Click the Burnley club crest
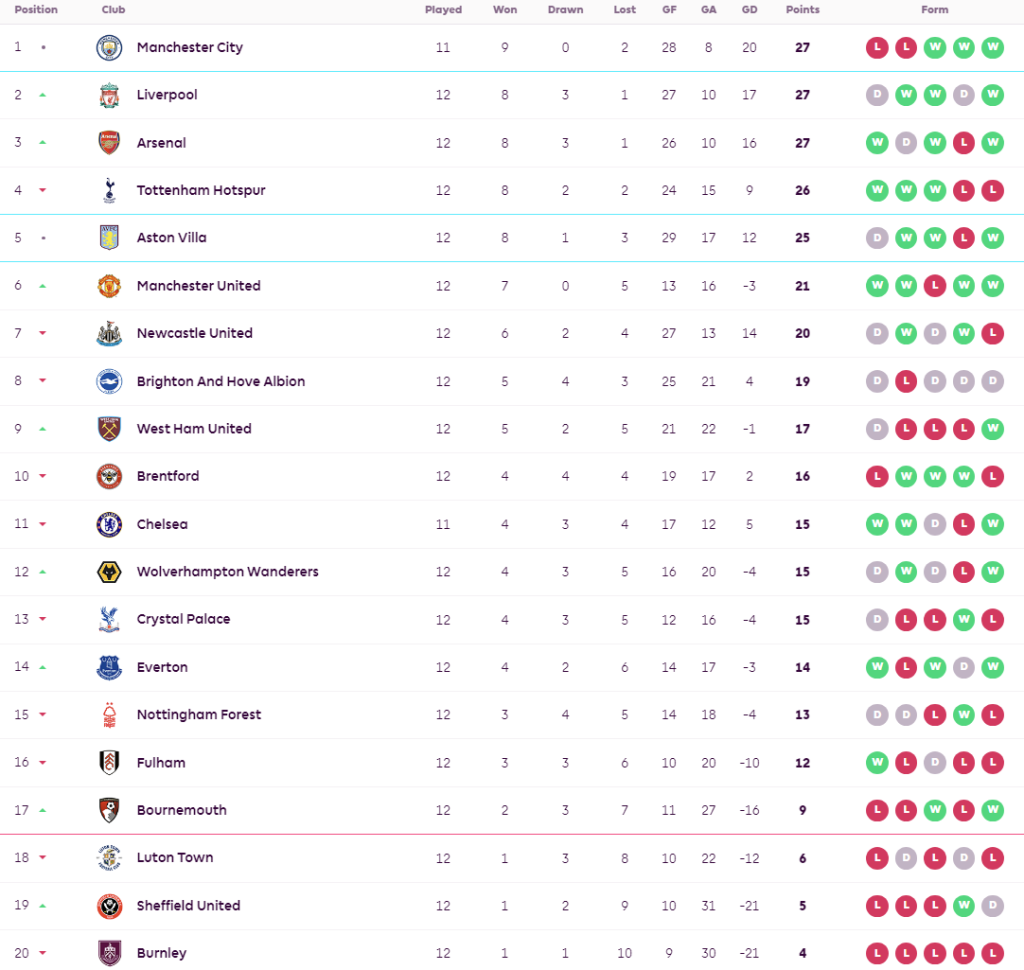This screenshot has width=1024, height=970. (x=109, y=953)
